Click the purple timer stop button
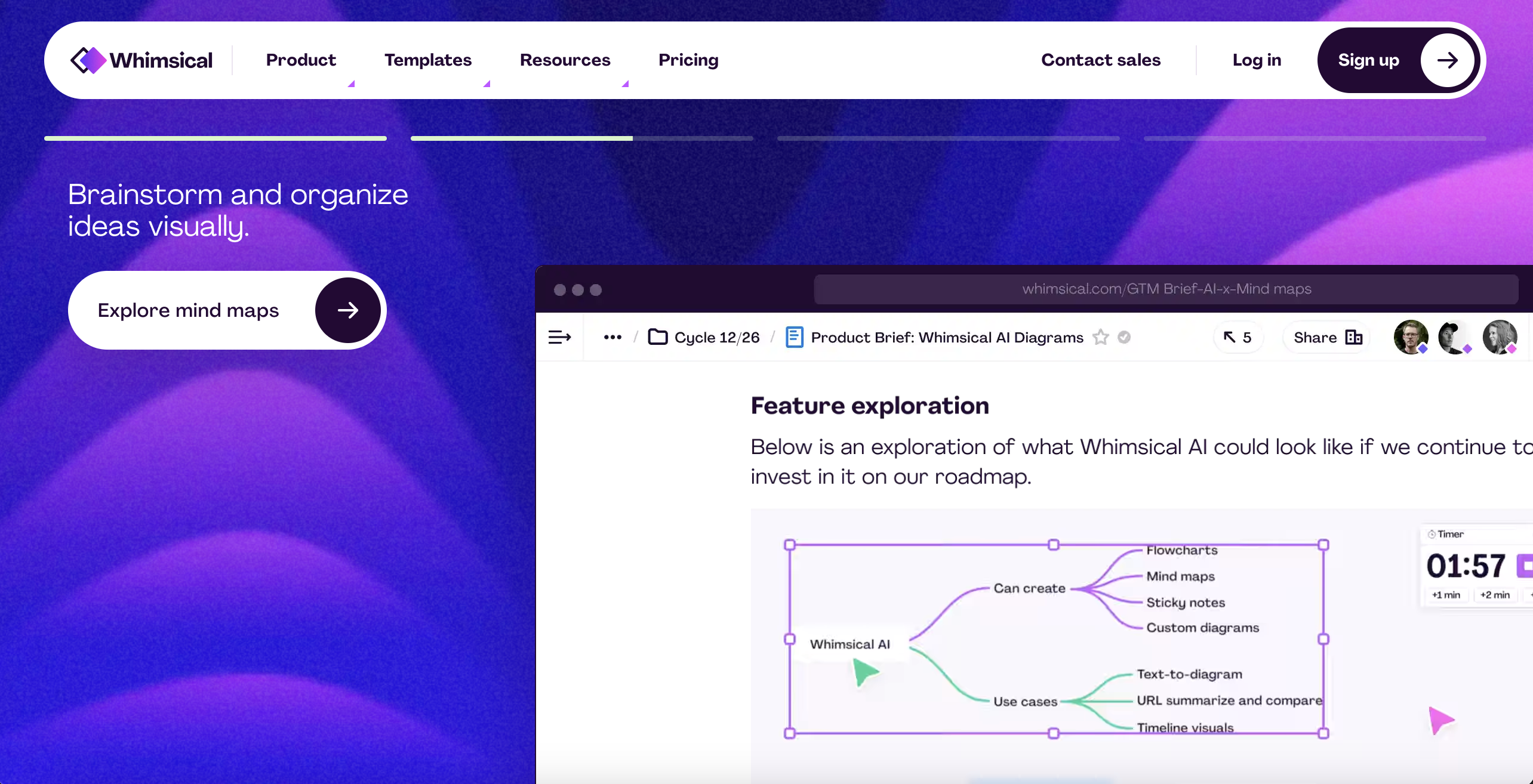1533x784 pixels. pos(1525,566)
